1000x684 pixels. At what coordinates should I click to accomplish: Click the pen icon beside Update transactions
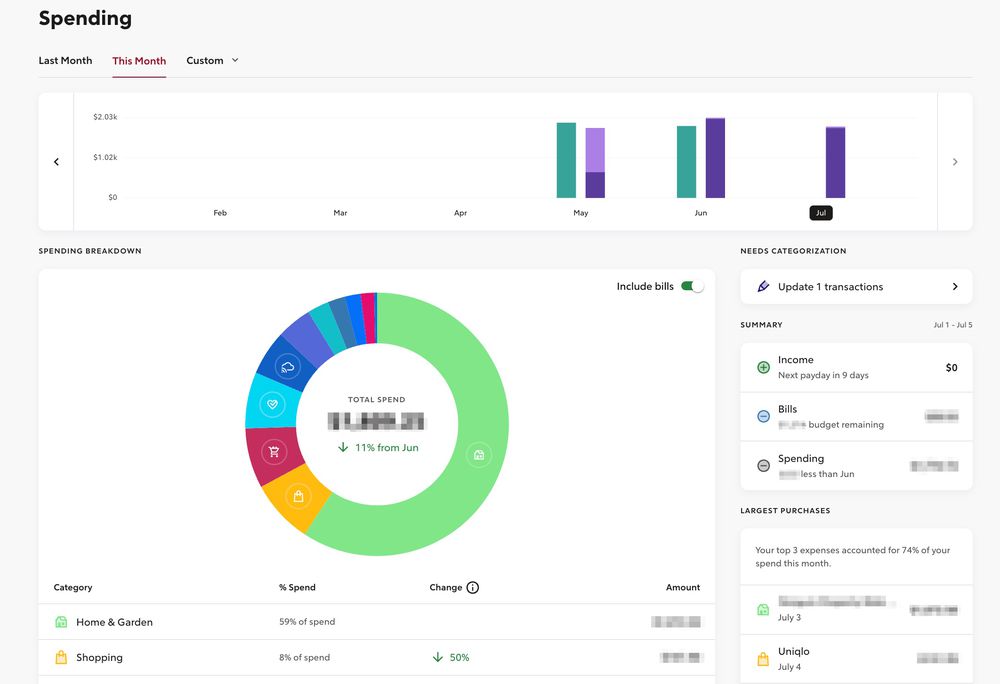(763, 286)
